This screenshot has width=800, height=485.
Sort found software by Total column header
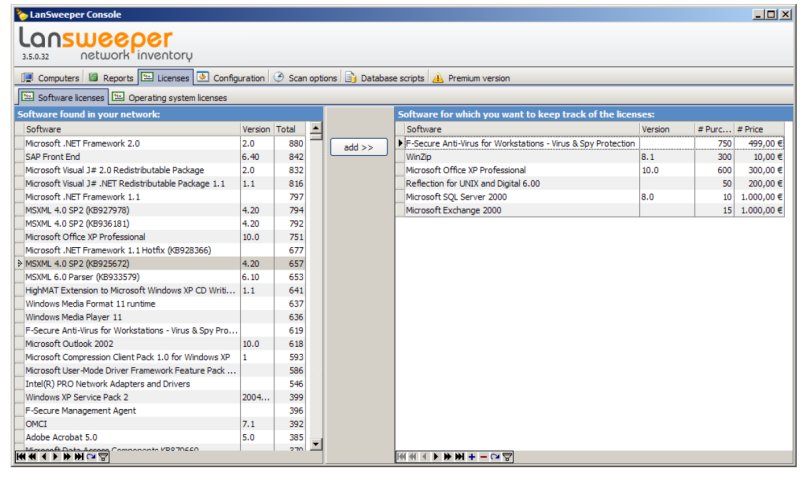[x=288, y=129]
